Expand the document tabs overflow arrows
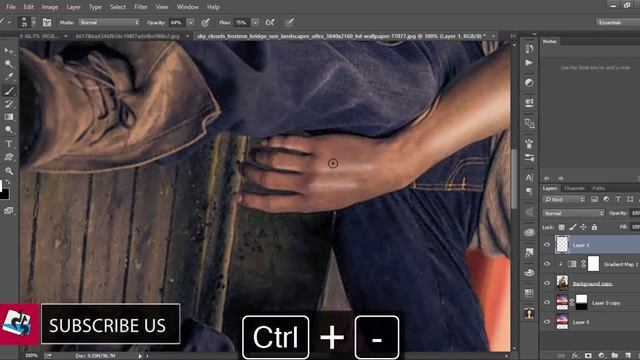The height and width of the screenshot is (360, 640). click(513, 36)
